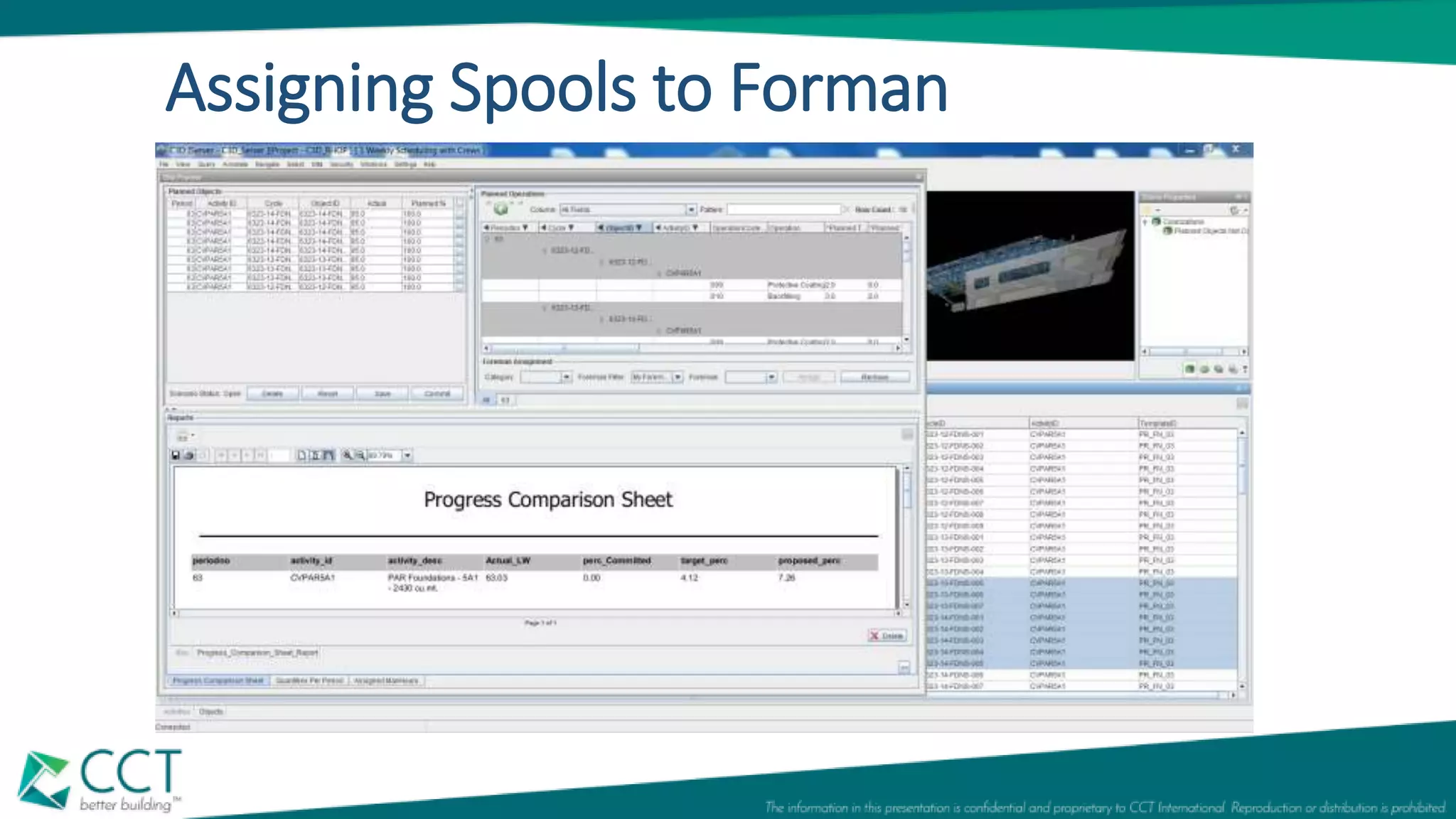Click the Revert button under Planned Objects
This screenshot has width=1456, height=819.
[x=327, y=393]
